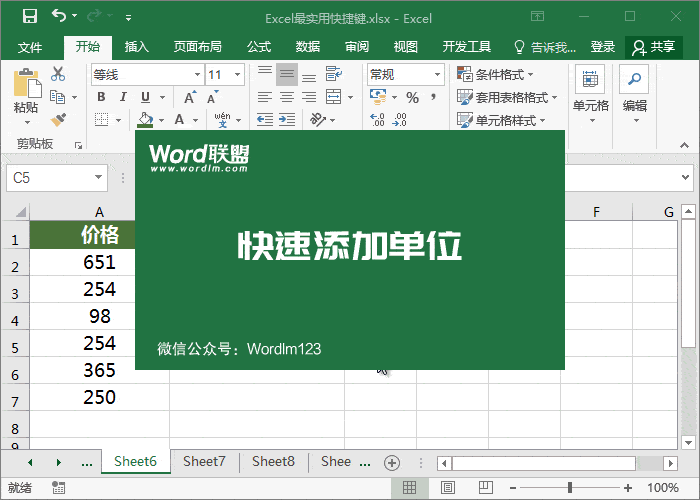The height and width of the screenshot is (500, 700).
Task: Click the Format Painter brush icon
Action: click(x=58, y=119)
